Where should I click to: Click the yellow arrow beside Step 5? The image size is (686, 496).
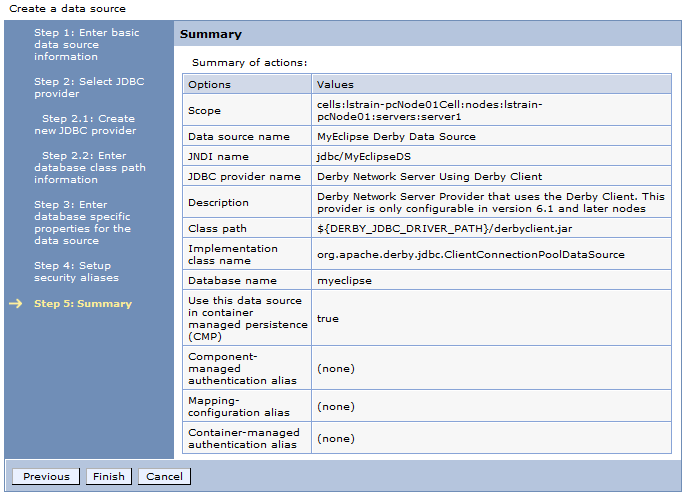tap(16, 304)
